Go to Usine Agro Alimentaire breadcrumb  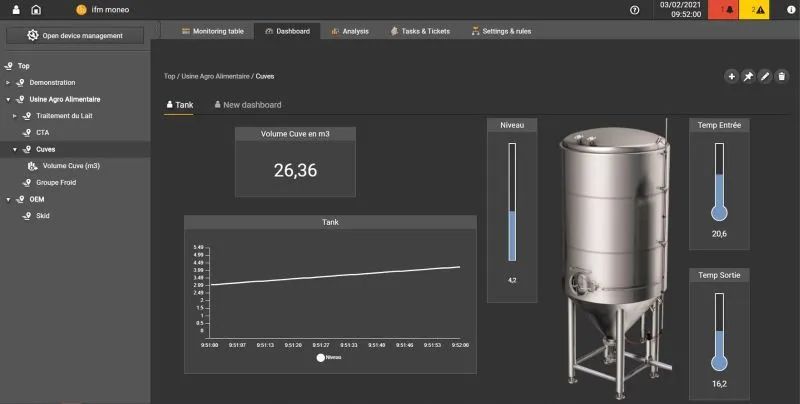coord(216,76)
